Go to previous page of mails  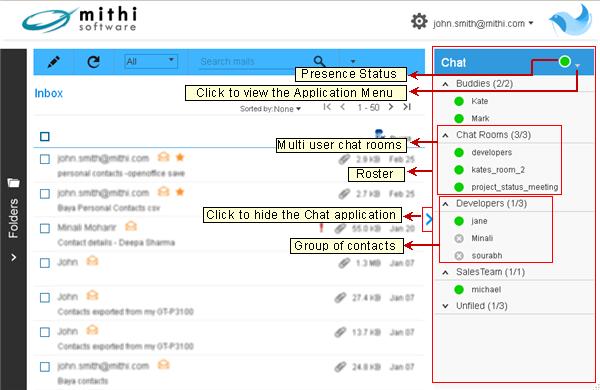tap(343, 107)
